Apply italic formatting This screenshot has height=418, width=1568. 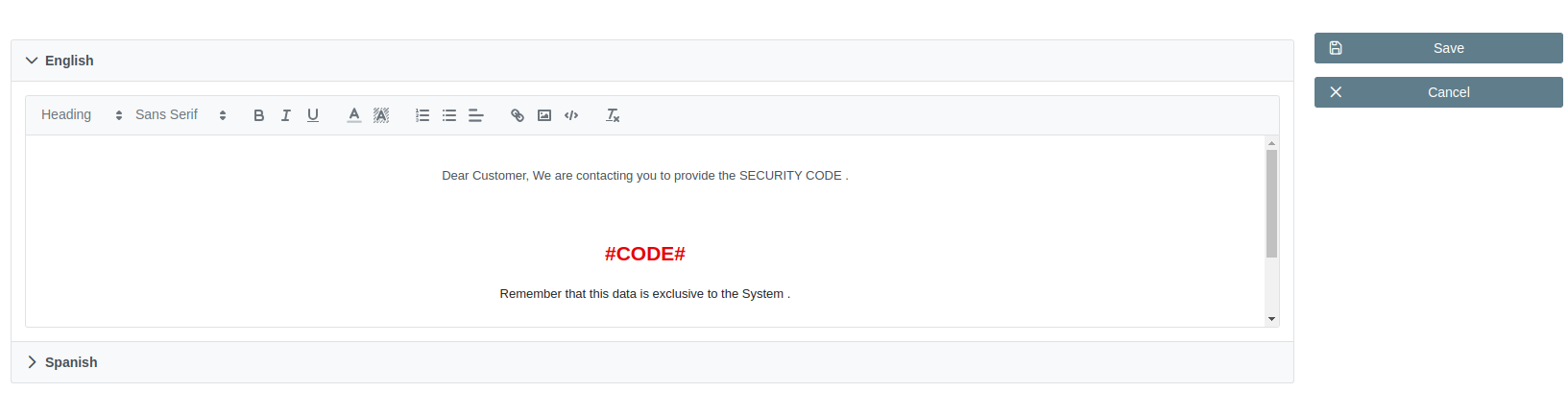pyautogui.click(x=285, y=115)
